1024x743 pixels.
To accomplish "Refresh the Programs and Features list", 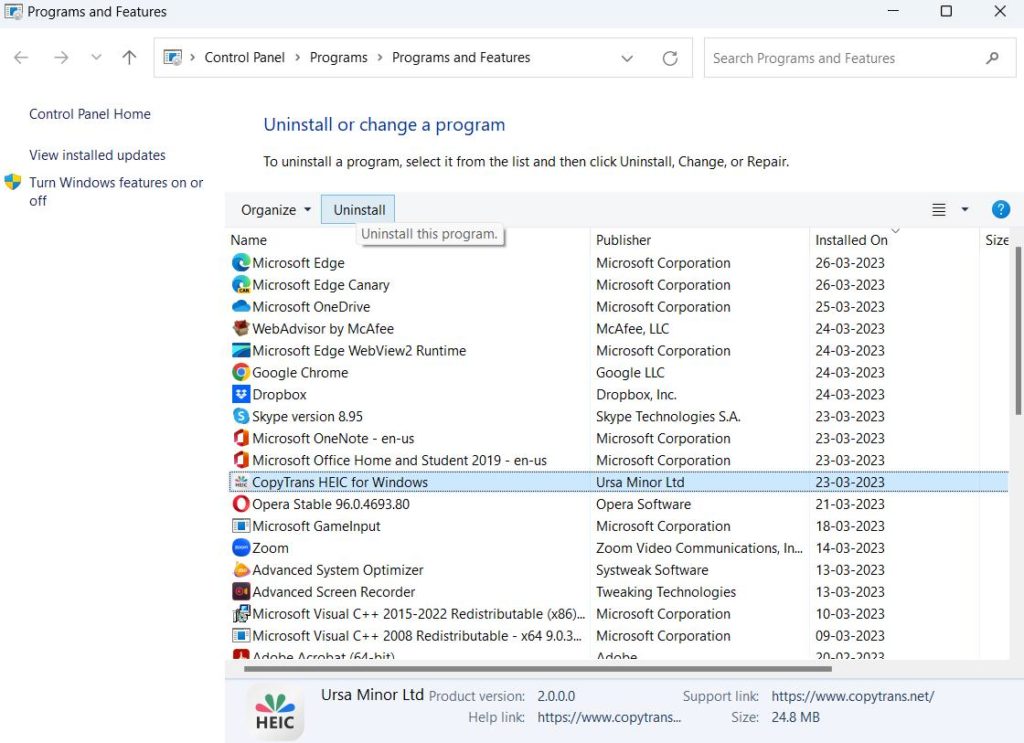I will click(670, 58).
